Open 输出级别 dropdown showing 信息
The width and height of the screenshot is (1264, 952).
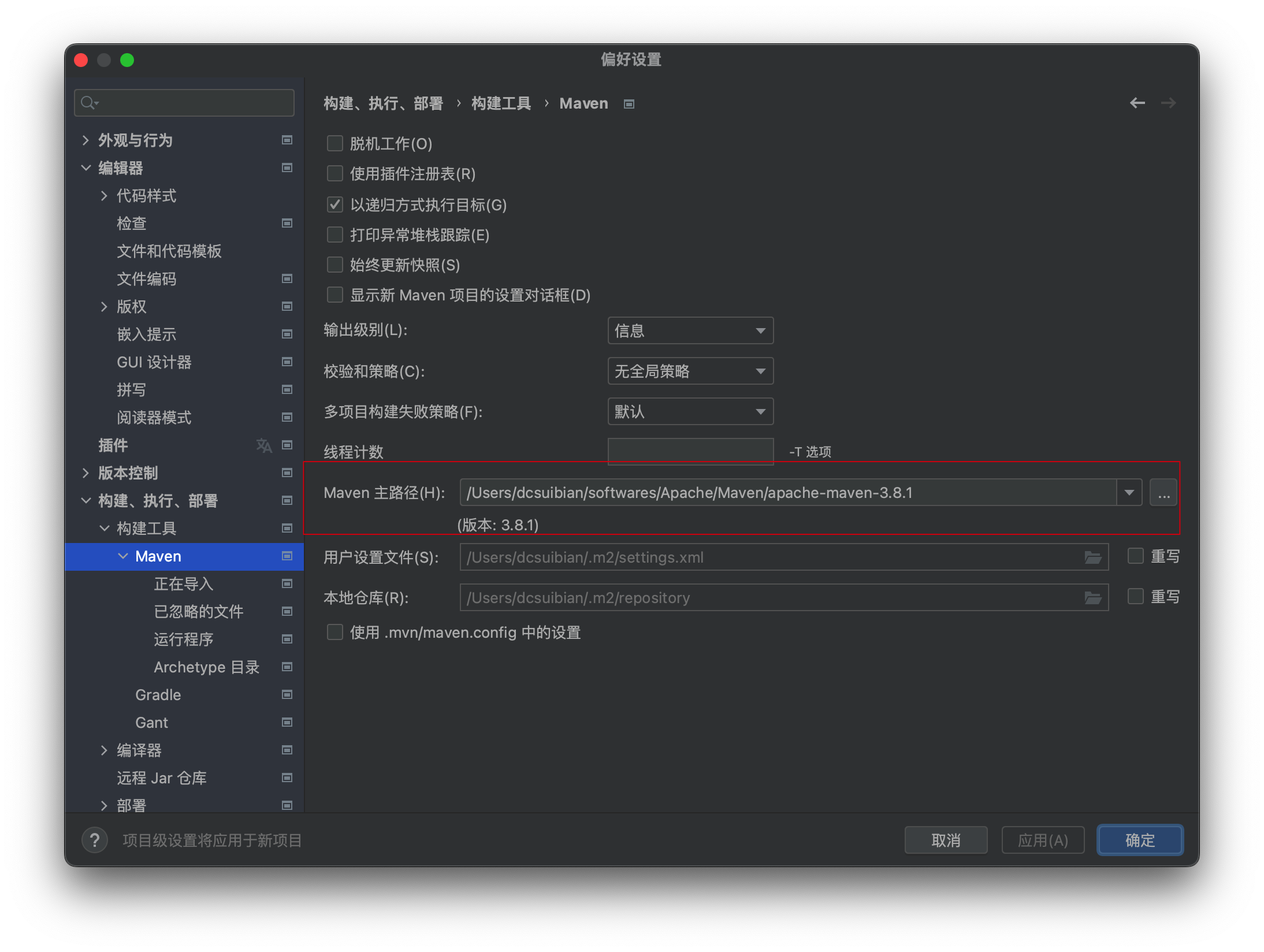click(x=690, y=330)
